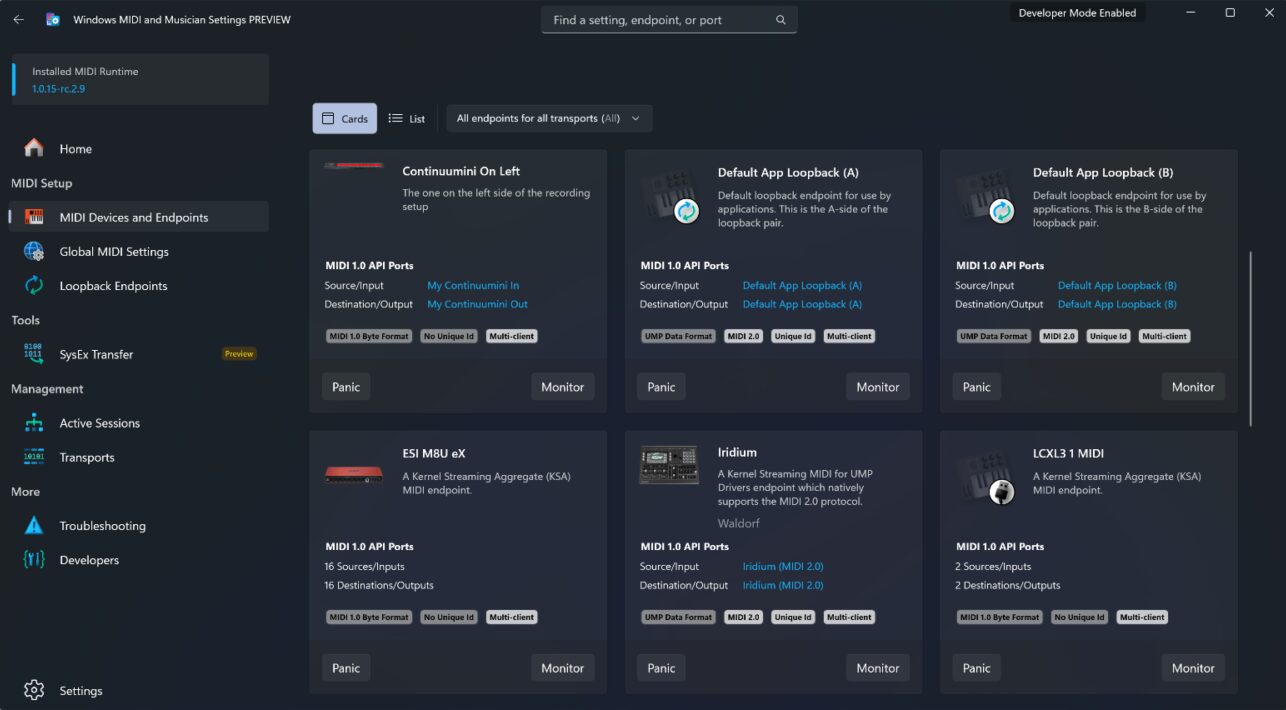Click the Home house icon
Viewport: 1286px width, 710px height.
(34, 148)
